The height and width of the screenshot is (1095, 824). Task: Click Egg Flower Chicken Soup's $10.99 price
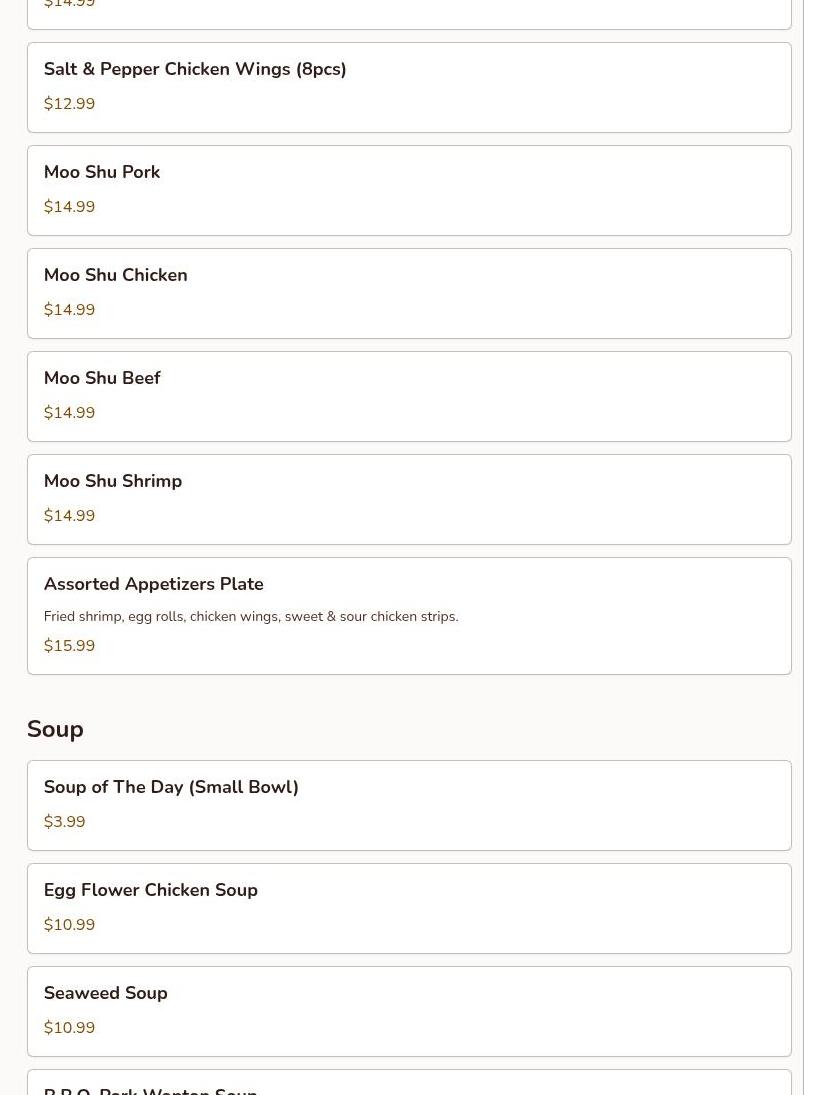click(x=69, y=925)
